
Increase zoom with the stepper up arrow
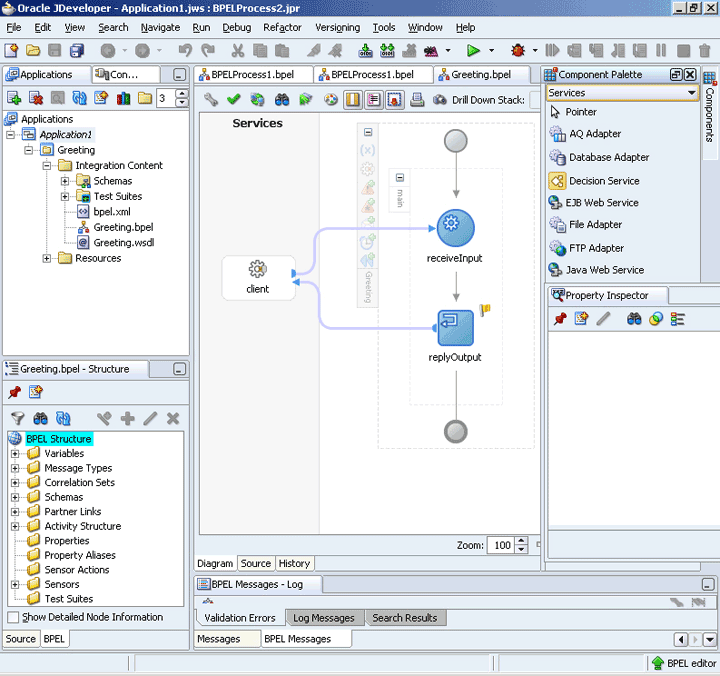[521, 541]
